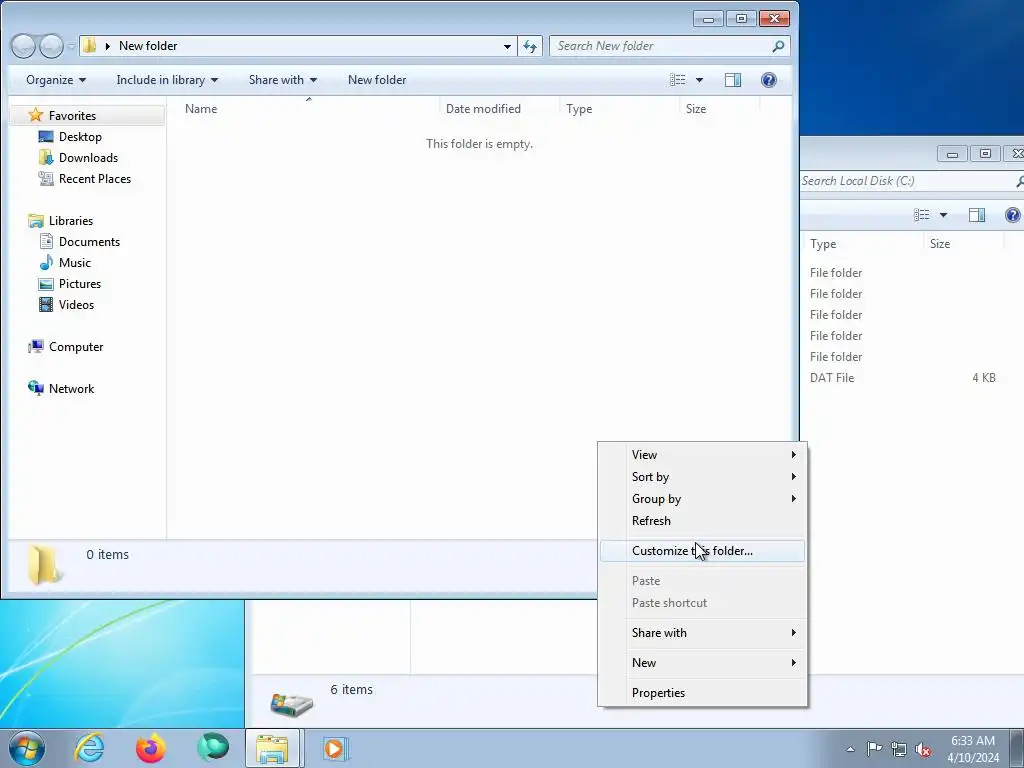Open the recent pages dropdown beside Forward
This screenshot has height=768, width=1024.
point(71,46)
